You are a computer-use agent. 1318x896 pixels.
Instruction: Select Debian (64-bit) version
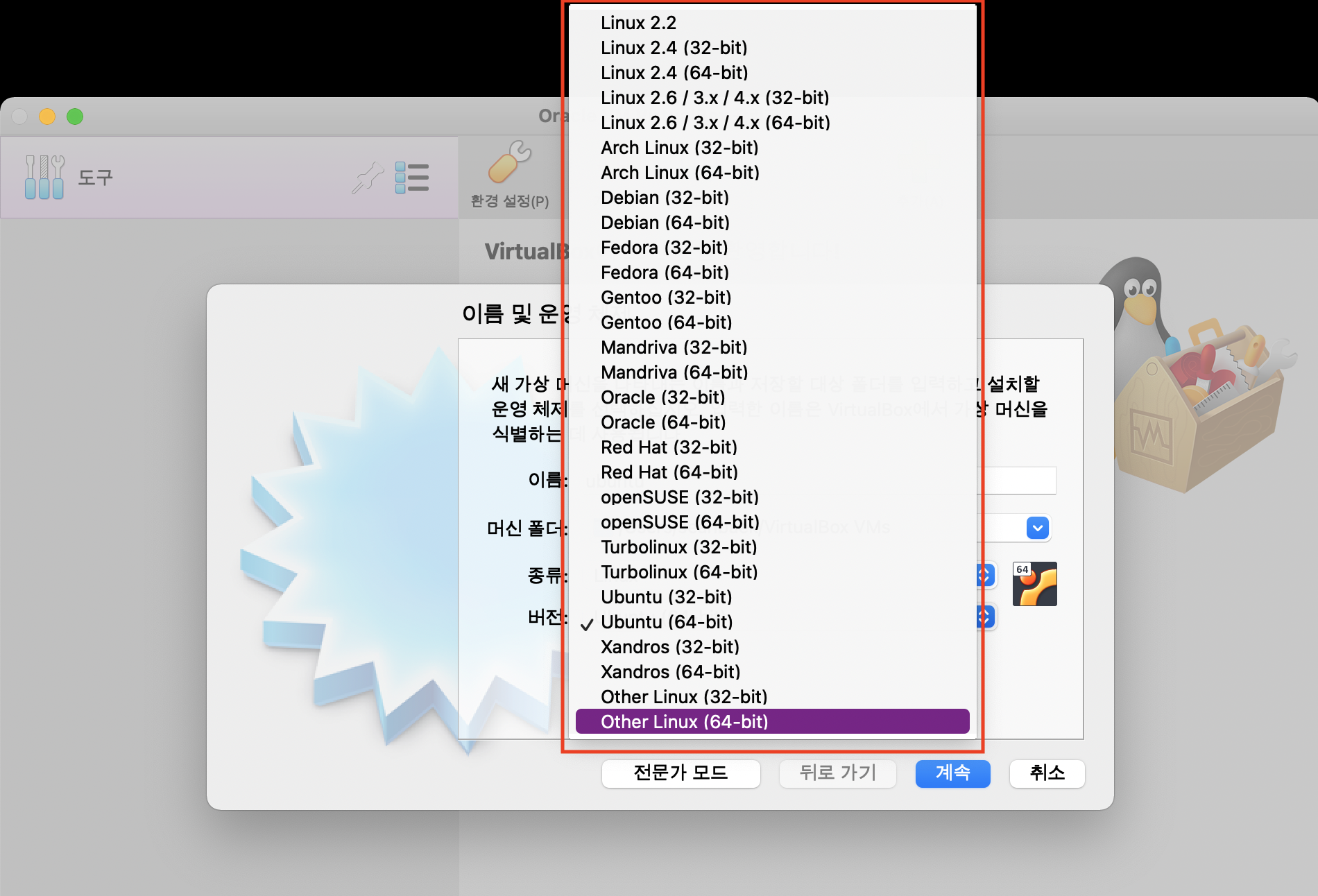[772, 223]
